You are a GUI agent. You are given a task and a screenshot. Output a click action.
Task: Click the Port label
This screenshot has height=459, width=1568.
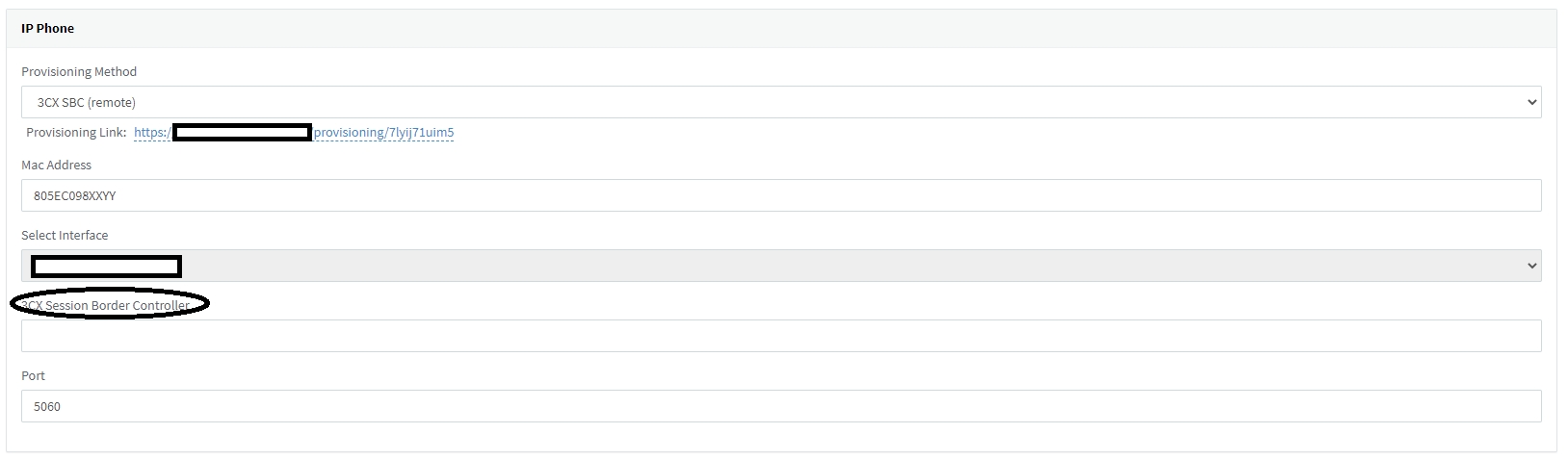[x=34, y=376]
